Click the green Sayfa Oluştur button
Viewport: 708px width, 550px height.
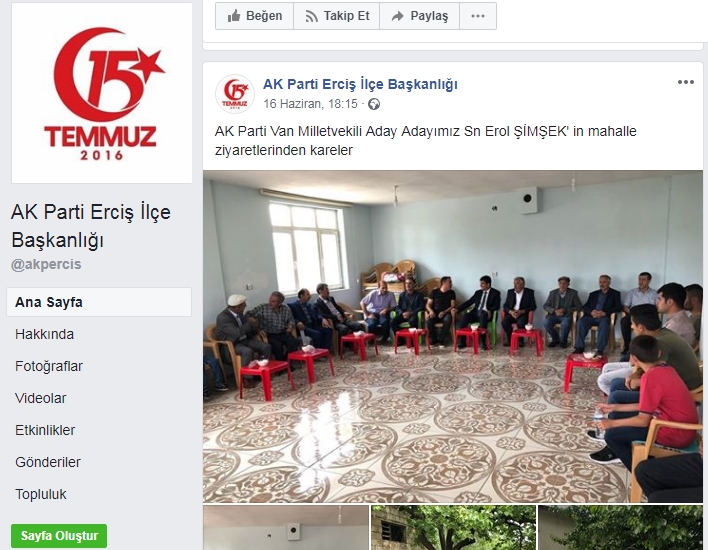click(59, 536)
